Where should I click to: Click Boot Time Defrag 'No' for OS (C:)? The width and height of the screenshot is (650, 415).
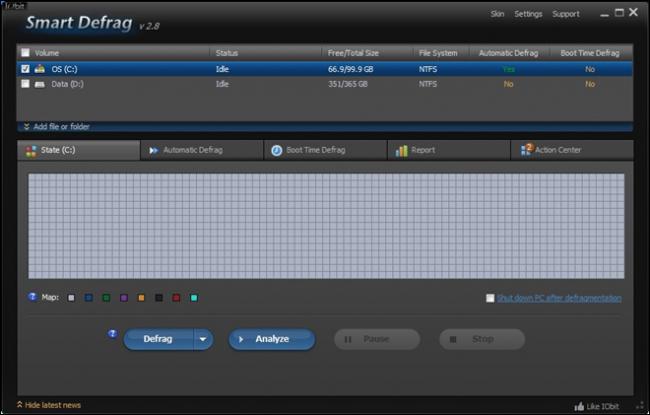(590, 69)
